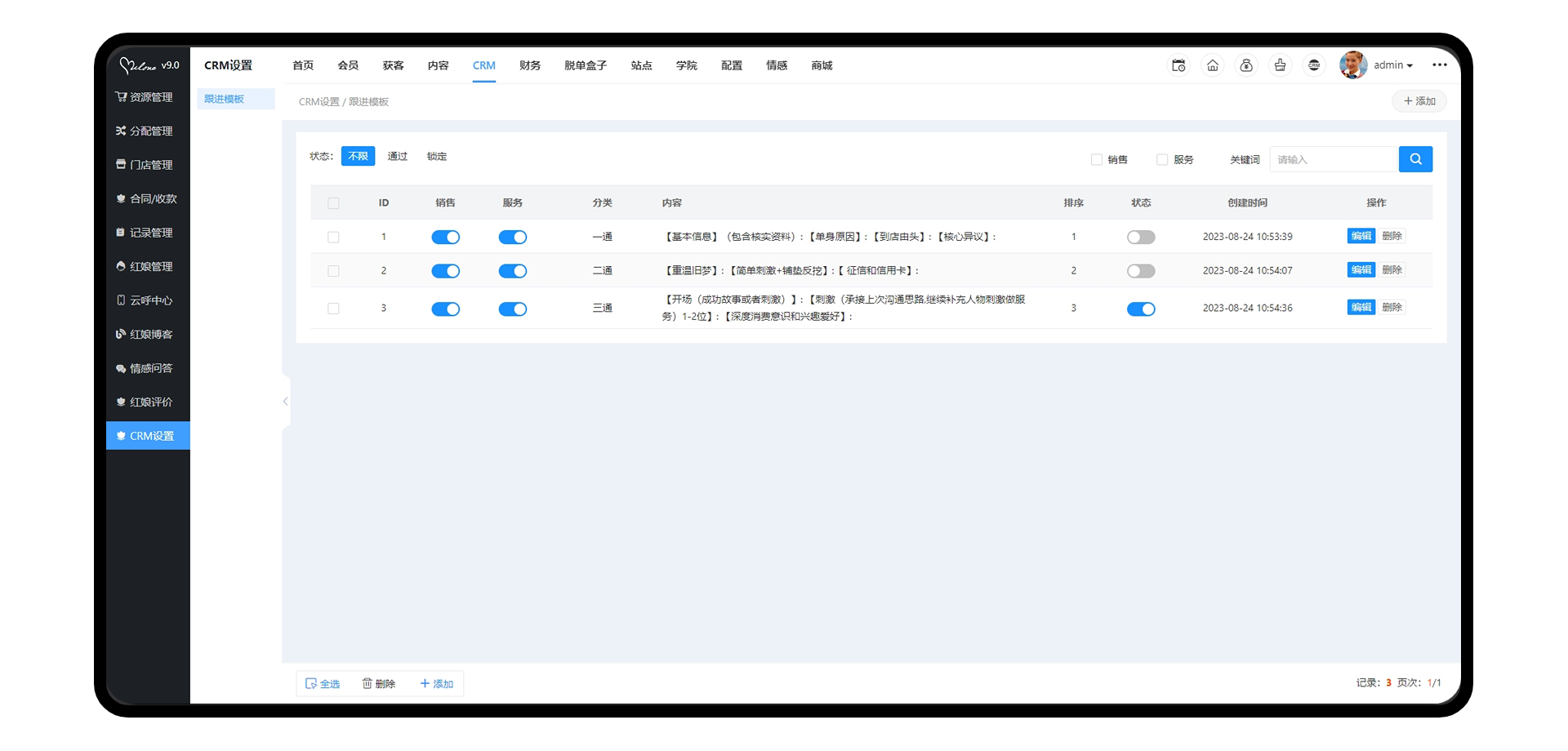The image size is (1568, 751).
Task: Click the 关键词 search input field
Action: pyautogui.click(x=1333, y=160)
